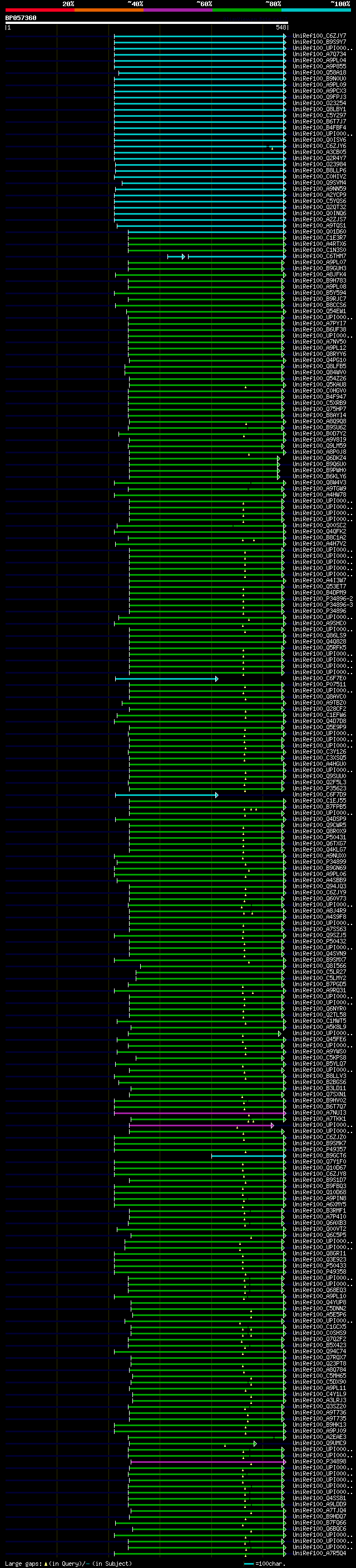Image resolution: width=356 pixels, height=1568 pixels.
Task: Click hit label UniRef100_A4HGU0
Action: click(319, 764)
